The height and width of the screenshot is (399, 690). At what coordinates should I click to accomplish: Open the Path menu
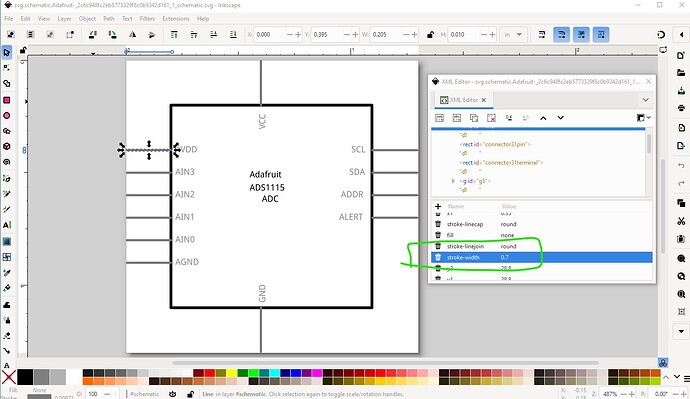click(109, 18)
